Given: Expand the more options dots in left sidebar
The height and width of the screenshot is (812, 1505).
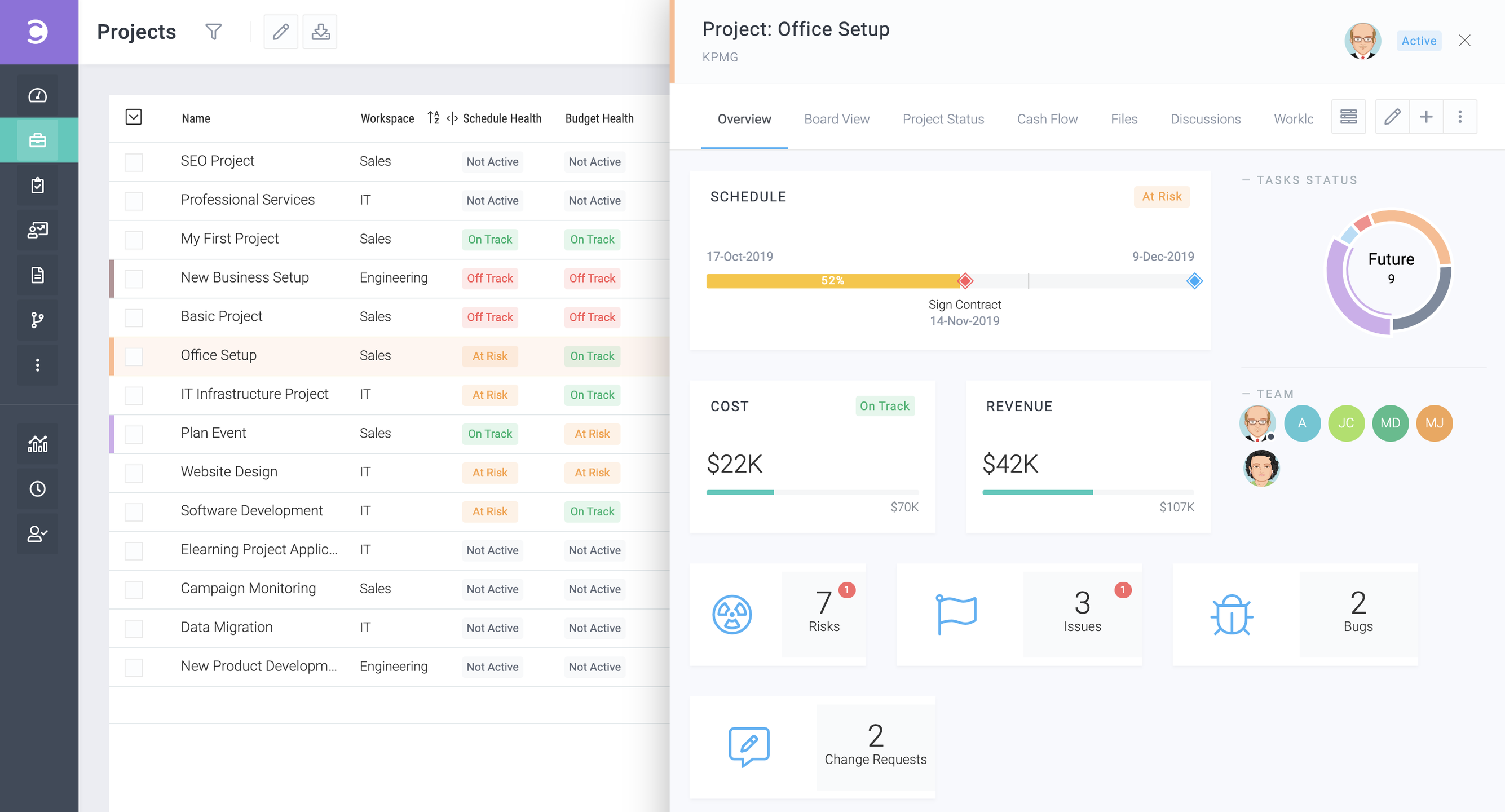Looking at the screenshot, I should coord(37,365).
